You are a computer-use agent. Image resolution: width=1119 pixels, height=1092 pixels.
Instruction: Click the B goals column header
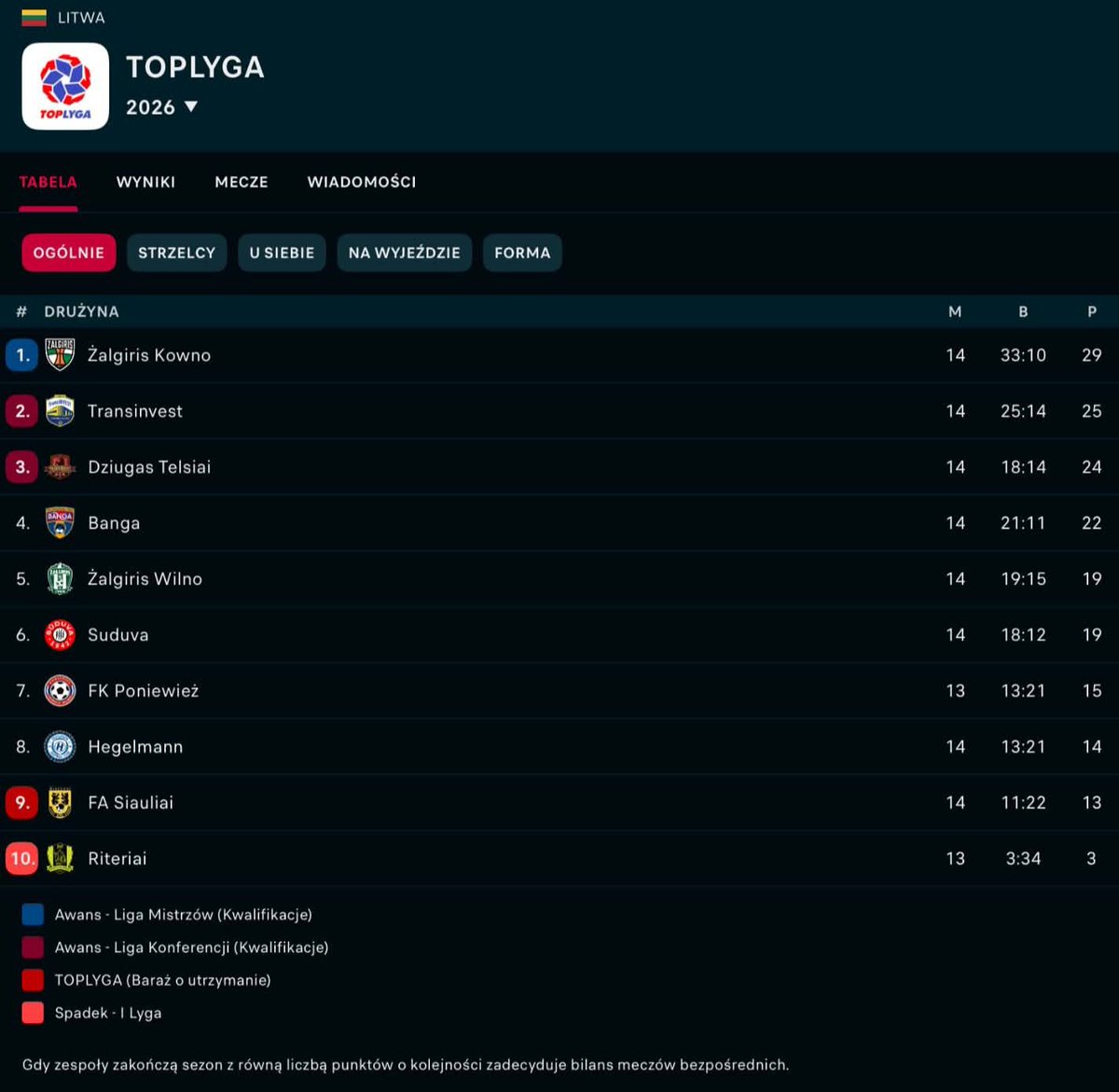click(1023, 311)
